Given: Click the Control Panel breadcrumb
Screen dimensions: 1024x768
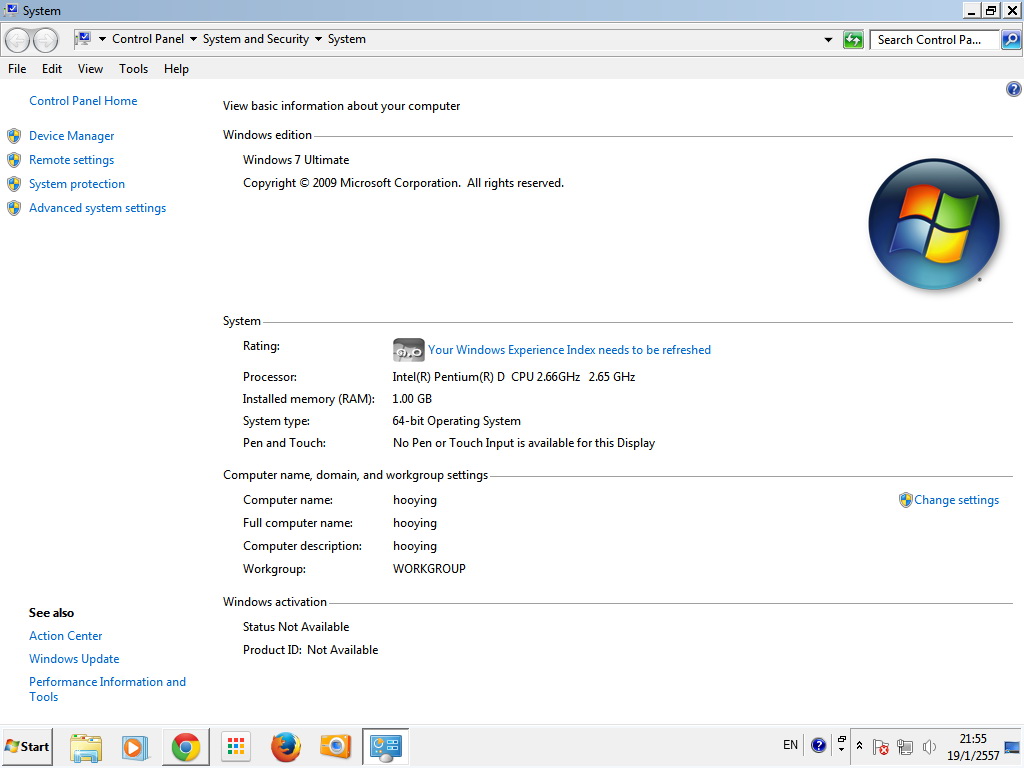Looking at the screenshot, I should coord(148,39).
